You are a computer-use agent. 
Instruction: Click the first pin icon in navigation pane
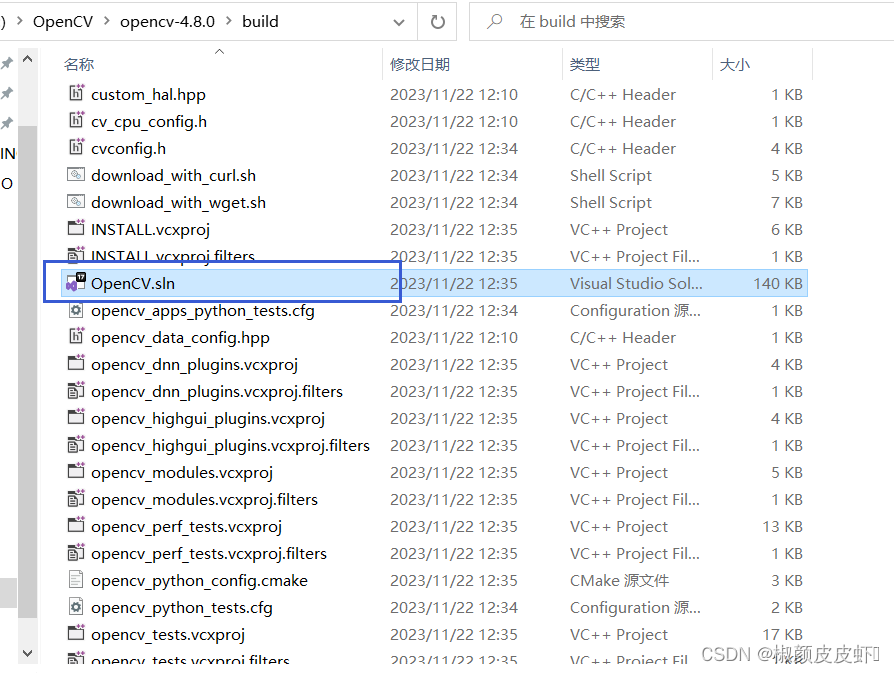pos(7,63)
